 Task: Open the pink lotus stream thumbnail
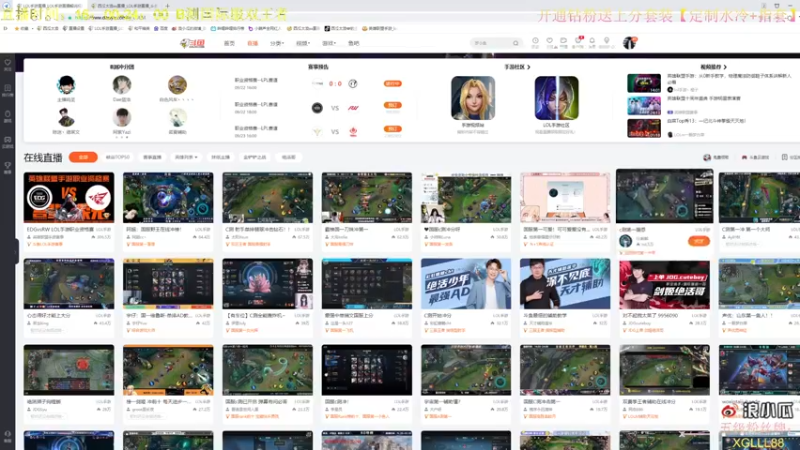[267, 284]
